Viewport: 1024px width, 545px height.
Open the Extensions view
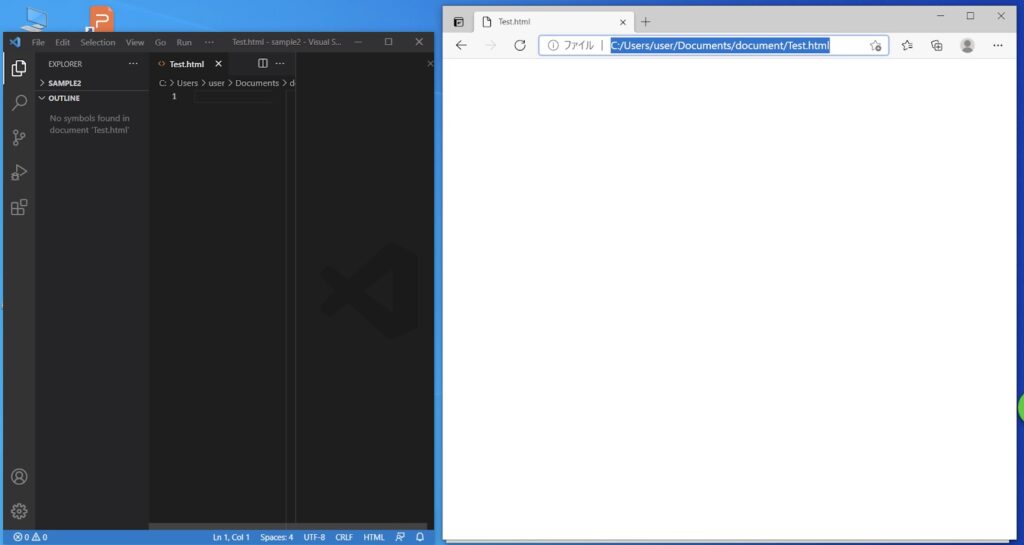pyautogui.click(x=18, y=207)
